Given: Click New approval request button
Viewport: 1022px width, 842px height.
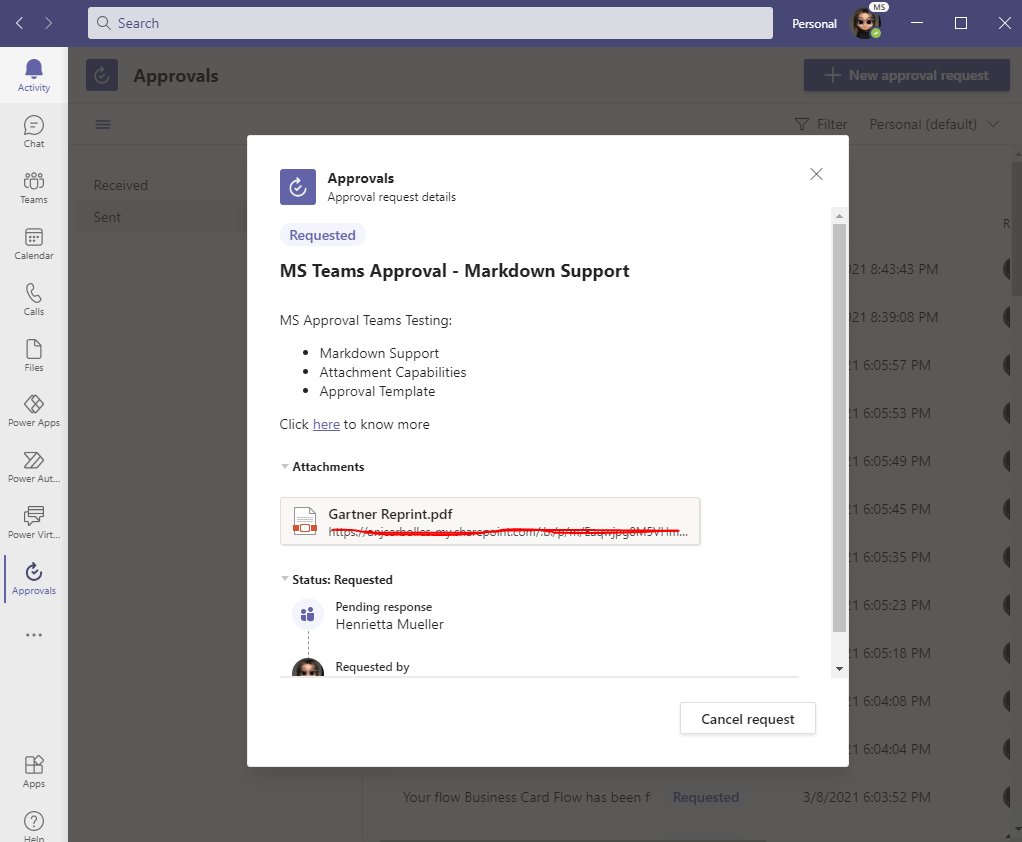Looking at the screenshot, I should pyautogui.click(x=907, y=76).
